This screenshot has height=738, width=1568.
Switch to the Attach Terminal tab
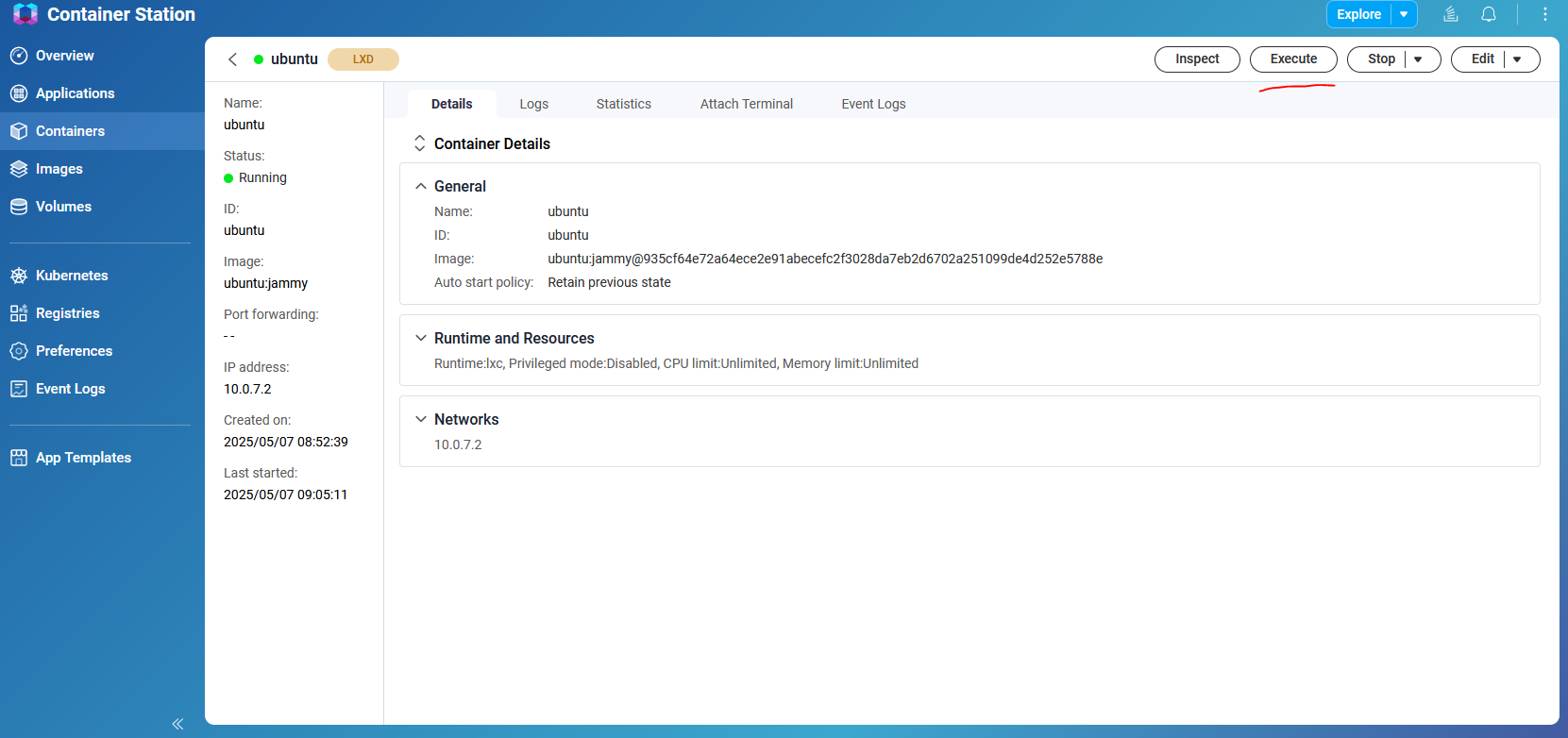pos(747,104)
